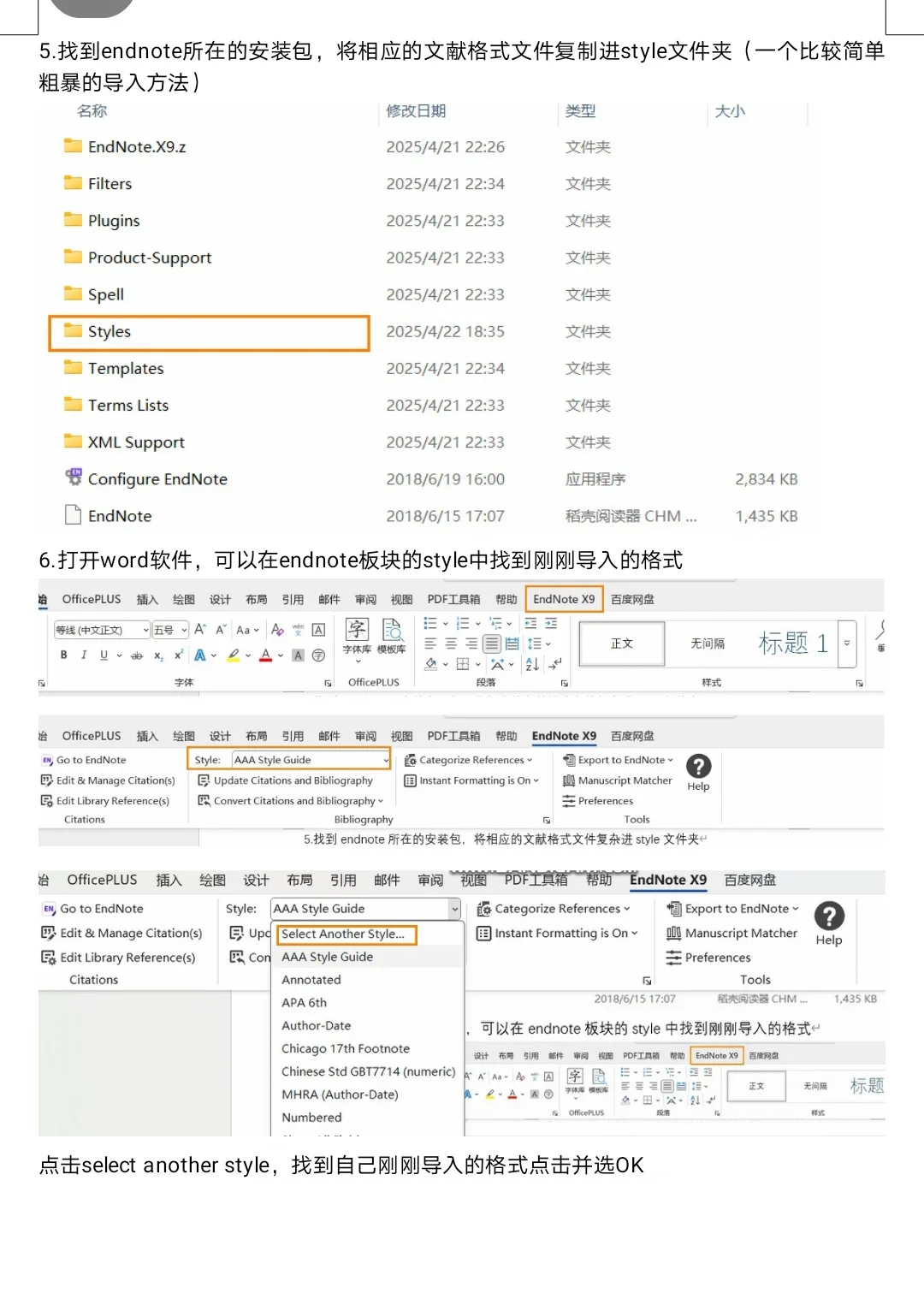Image resolution: width=924 pixels, height=1299 pixels.
Task: Open the Change Case Aa dropdown
Action: [x=247, y=630]
